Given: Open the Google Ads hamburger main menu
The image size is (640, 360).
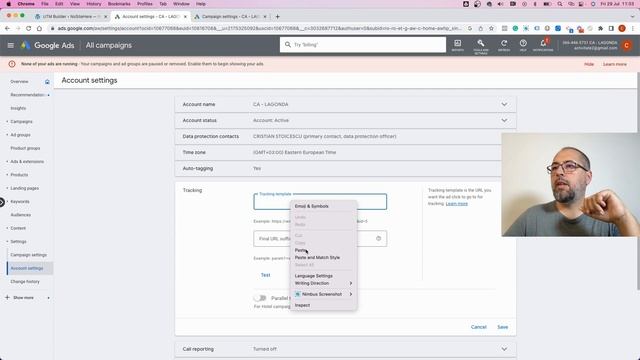Looking at the screenshot, I should 11,45.
